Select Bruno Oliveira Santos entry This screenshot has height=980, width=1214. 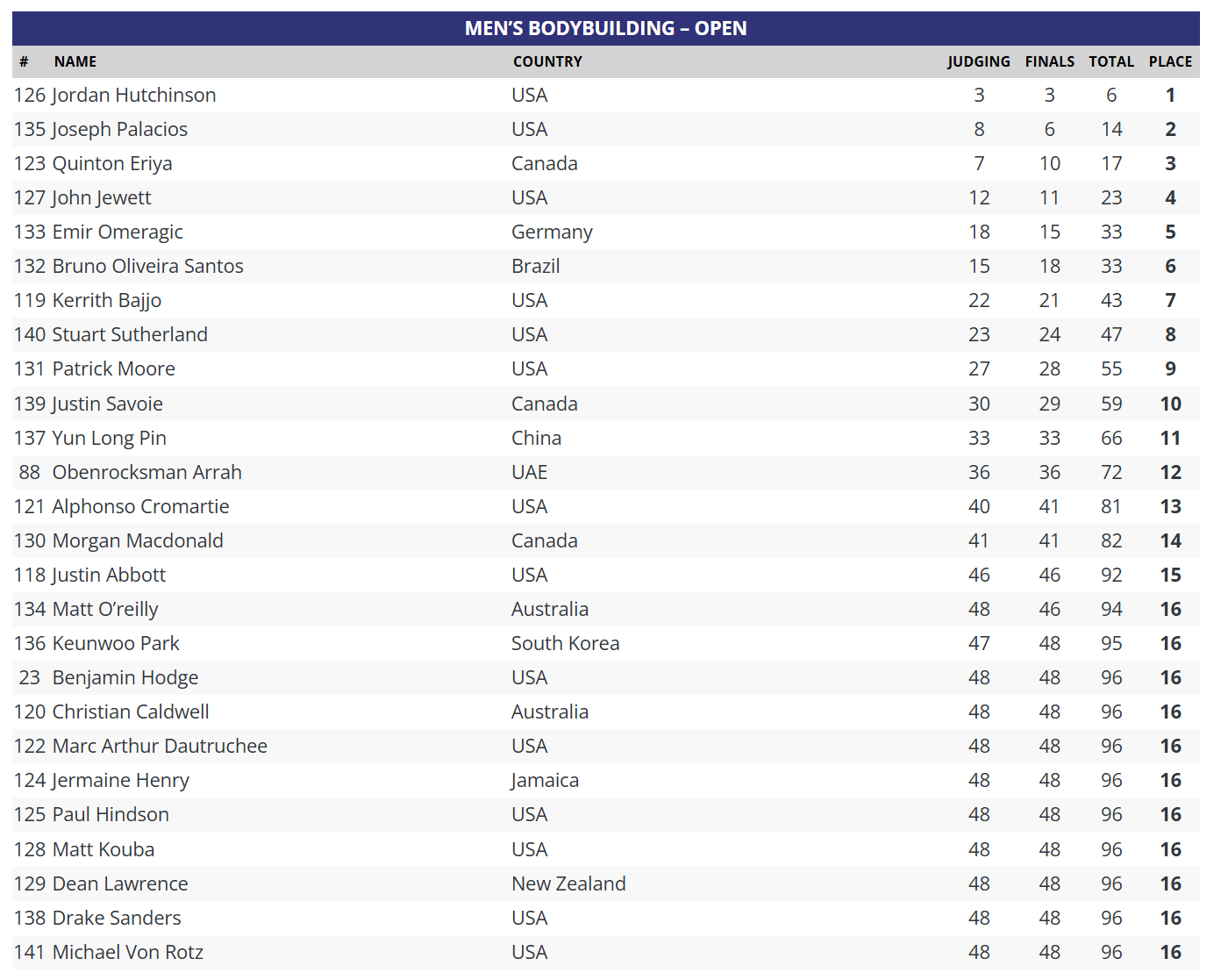605,266
